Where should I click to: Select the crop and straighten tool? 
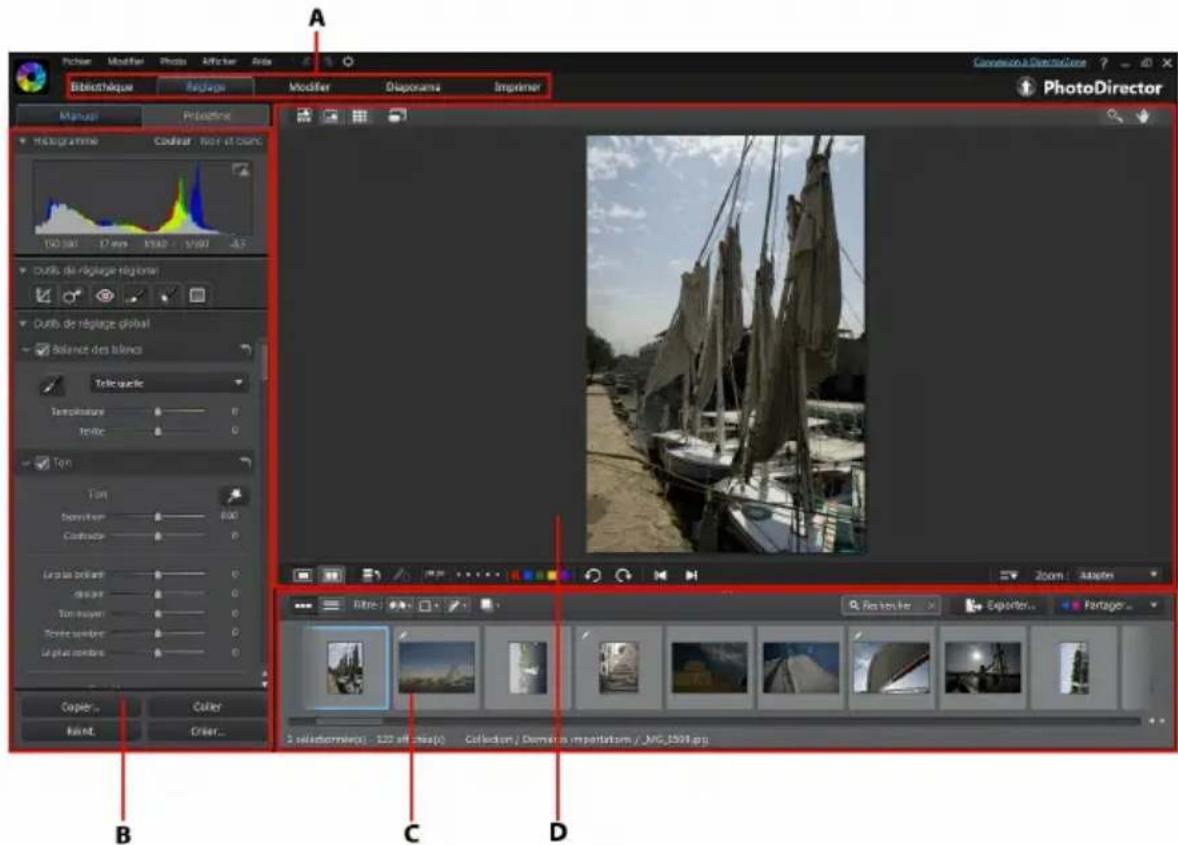[44, 295]
